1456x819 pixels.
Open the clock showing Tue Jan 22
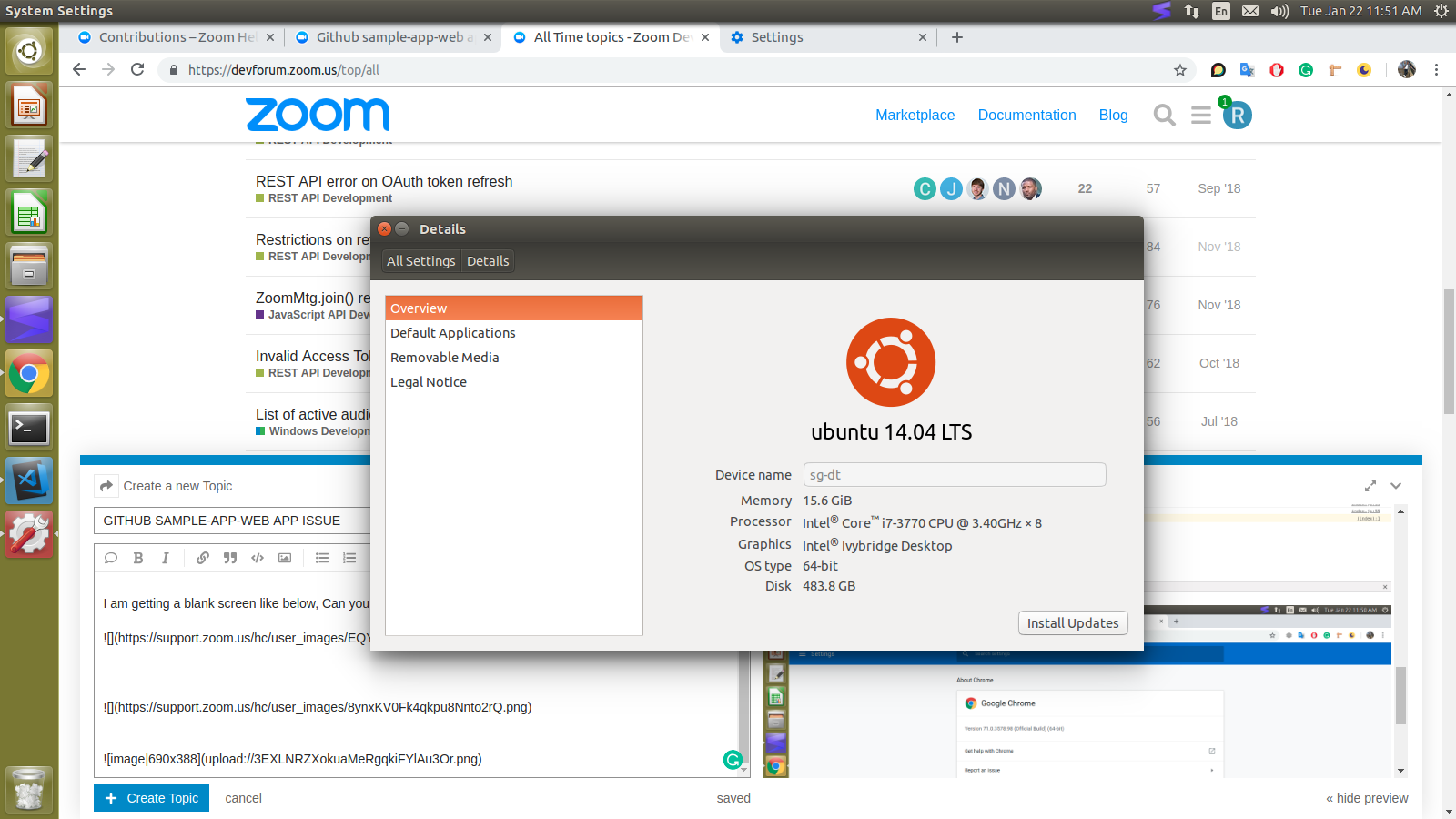pos(1361,11)
